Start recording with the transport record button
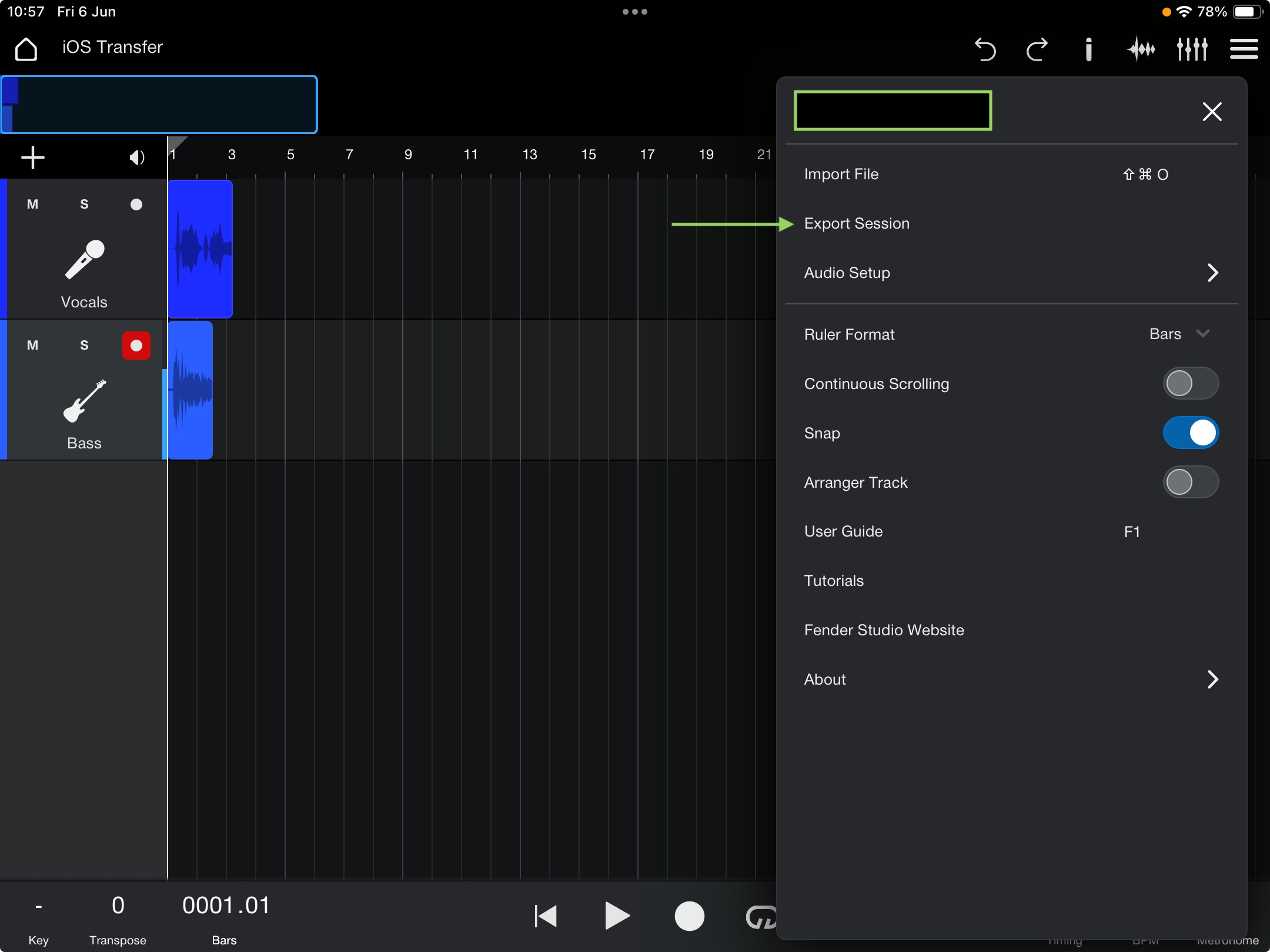 [x=689, y=916]
